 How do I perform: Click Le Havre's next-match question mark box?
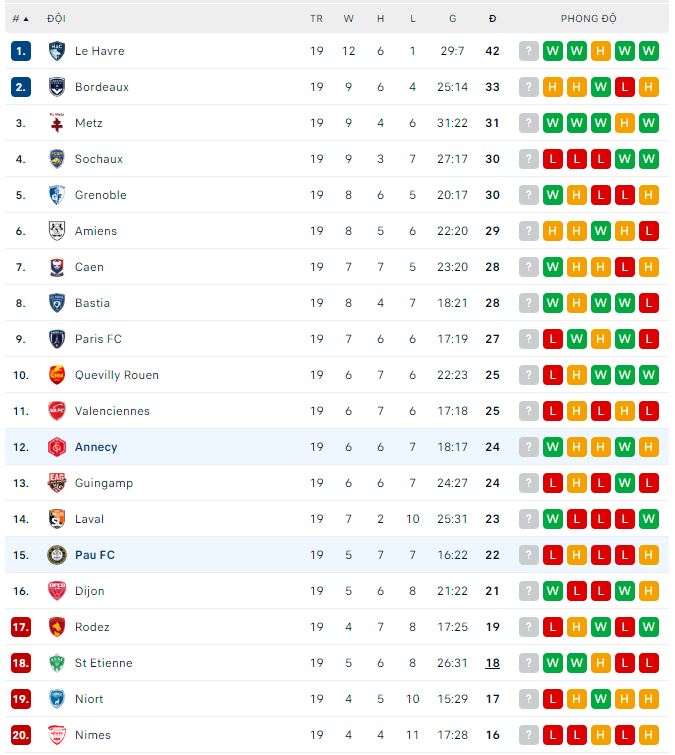pyautogui.click(x=528, y=51)
